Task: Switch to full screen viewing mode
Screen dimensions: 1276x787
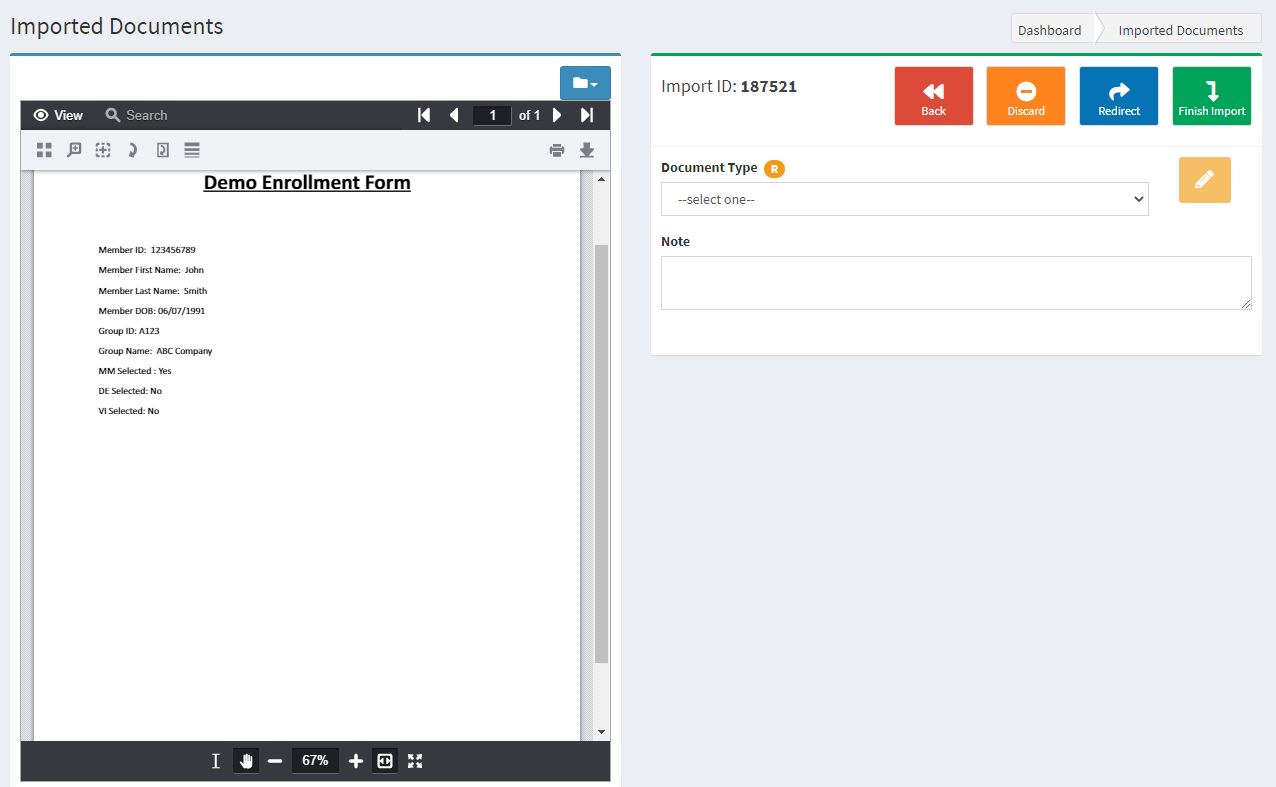Action: click(x=415, y=761)
